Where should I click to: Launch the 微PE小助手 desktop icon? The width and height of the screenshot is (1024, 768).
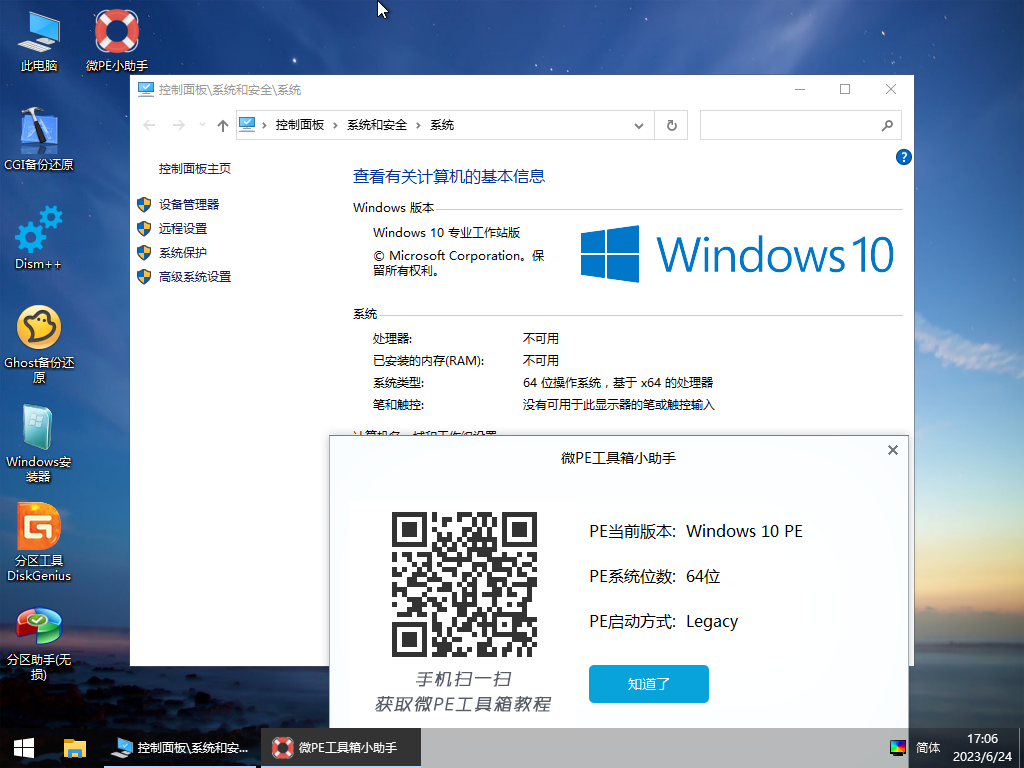(117, 40)
